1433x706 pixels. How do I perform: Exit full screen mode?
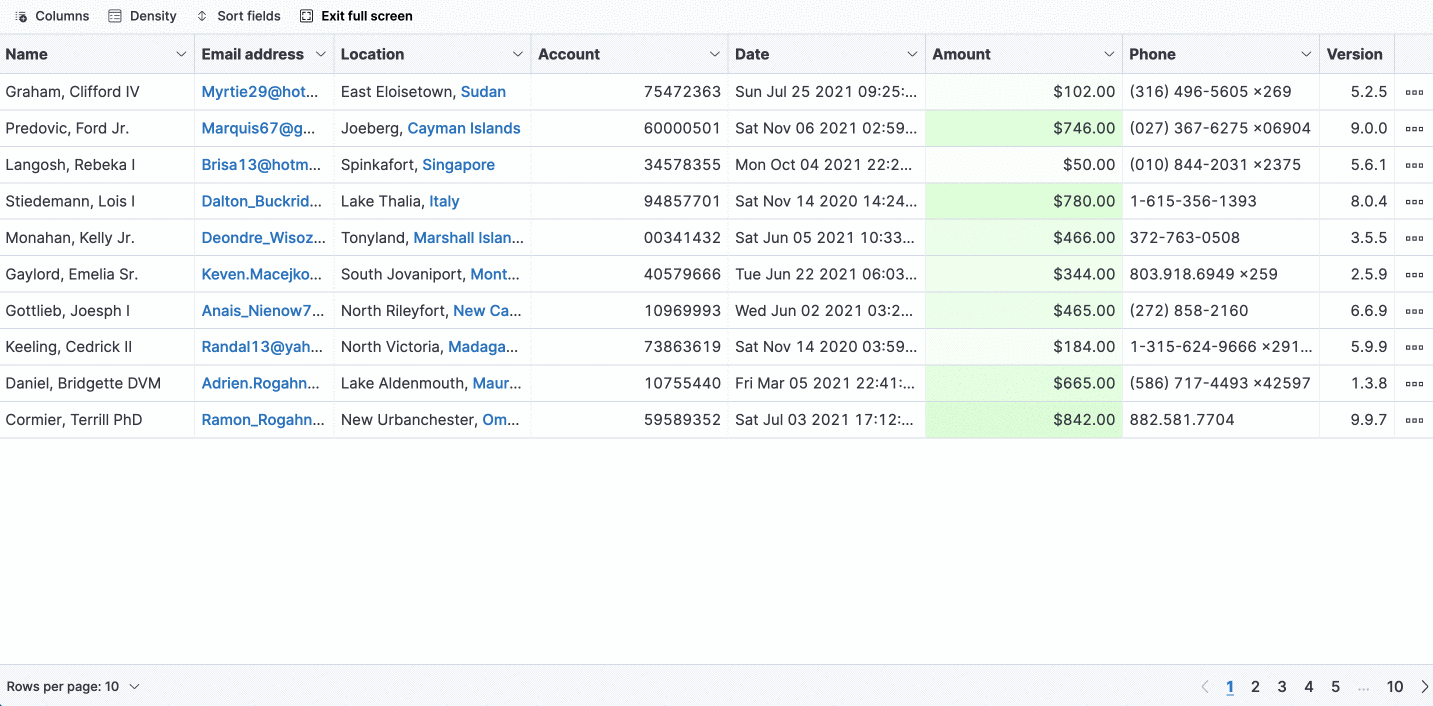tap(356, 16)
